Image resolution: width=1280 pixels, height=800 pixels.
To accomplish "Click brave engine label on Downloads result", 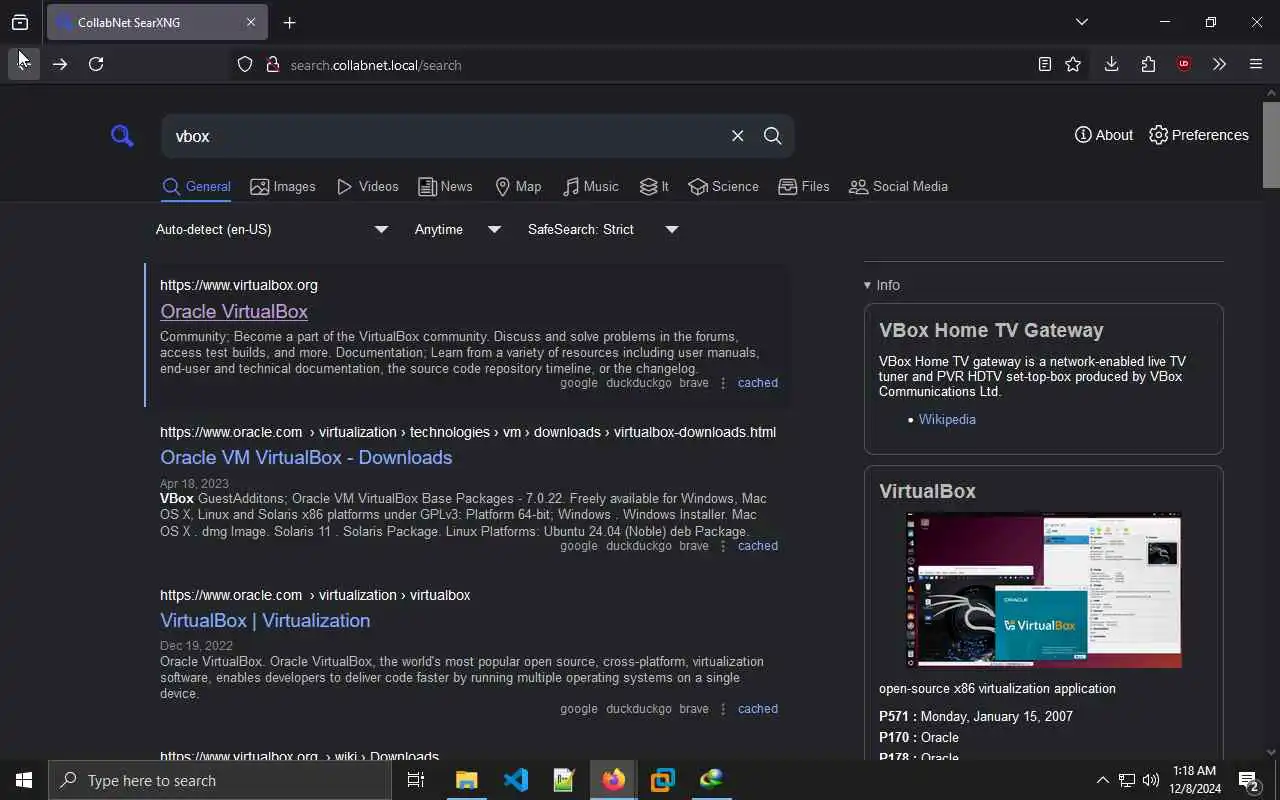I will 694,546.
